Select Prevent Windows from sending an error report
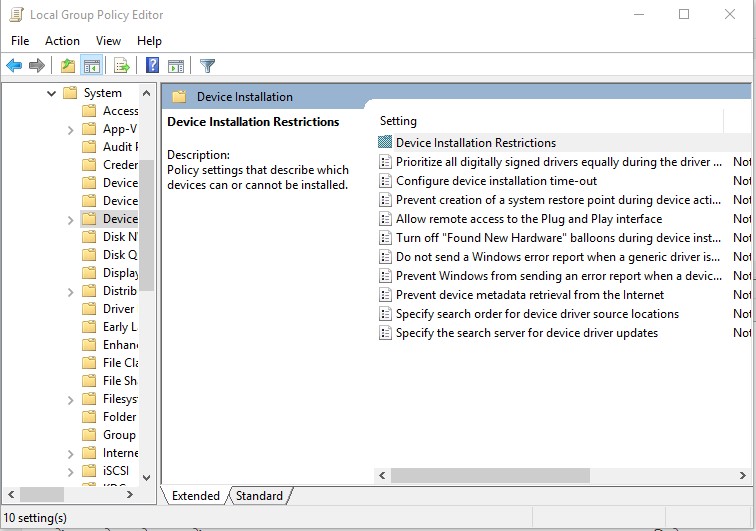The image size is (756, 531). (558, 276)
